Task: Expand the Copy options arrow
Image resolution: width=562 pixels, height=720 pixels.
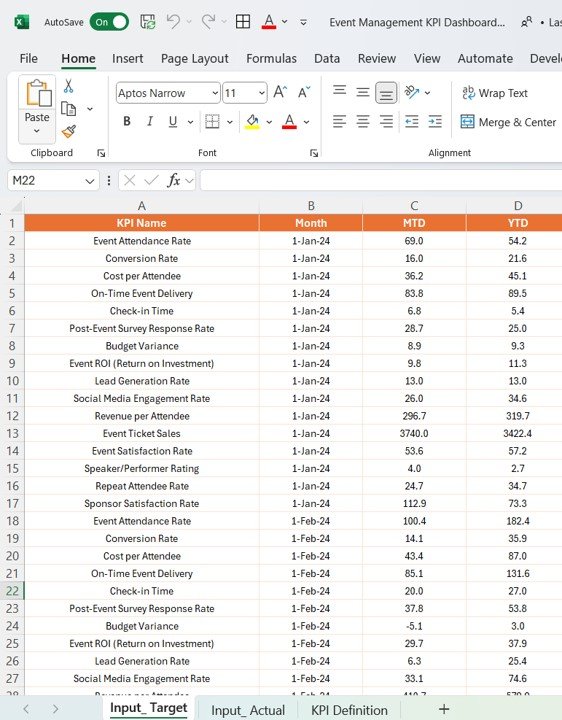Action: (90, 109)
